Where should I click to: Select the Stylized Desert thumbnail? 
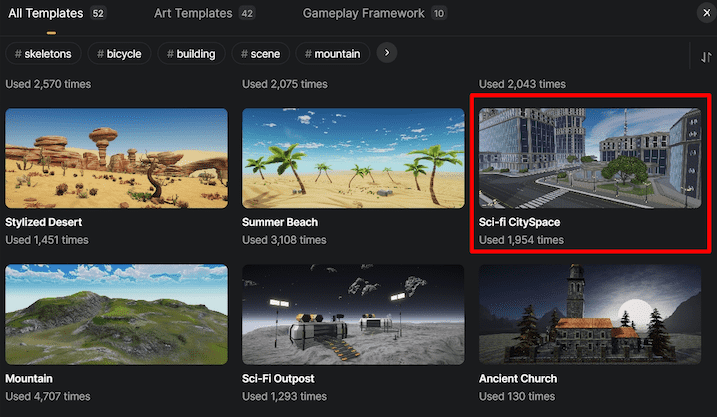pos(116,158)
